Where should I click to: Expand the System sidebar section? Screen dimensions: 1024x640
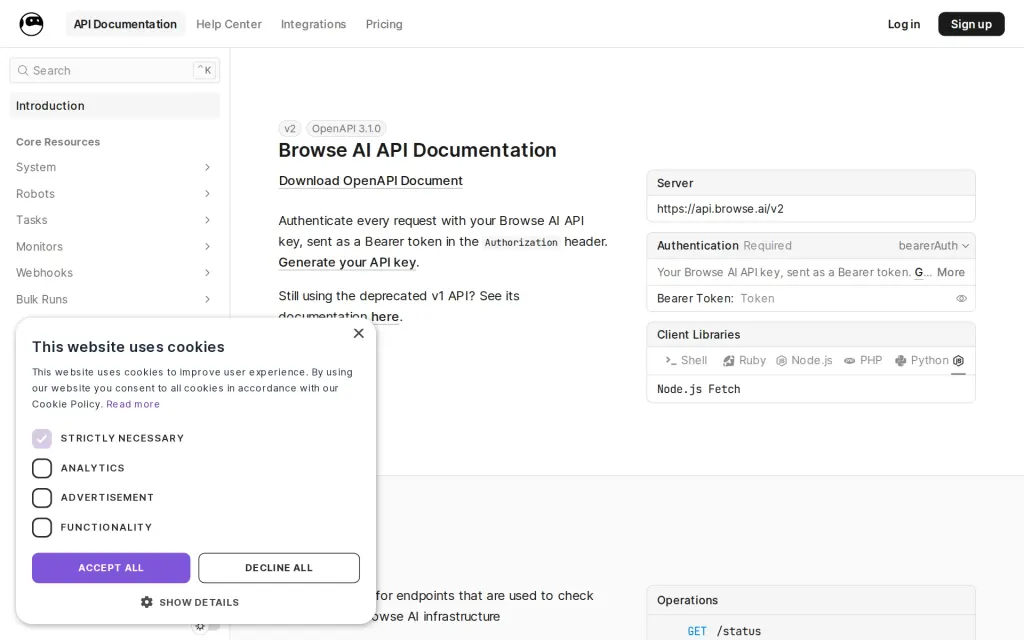[x=114, y=167]
